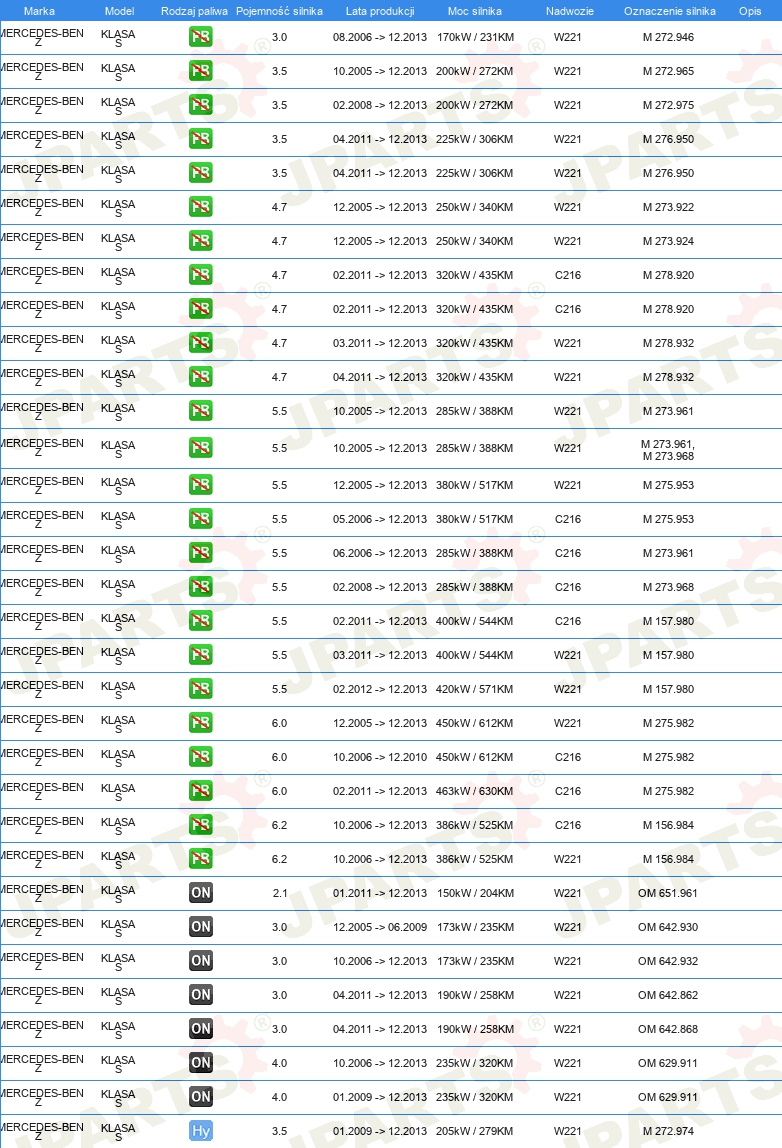Viewport: 782px width, 1148px height.
Task: Click the power value 463kW / 630KM
Action: [x=474, y=791]
